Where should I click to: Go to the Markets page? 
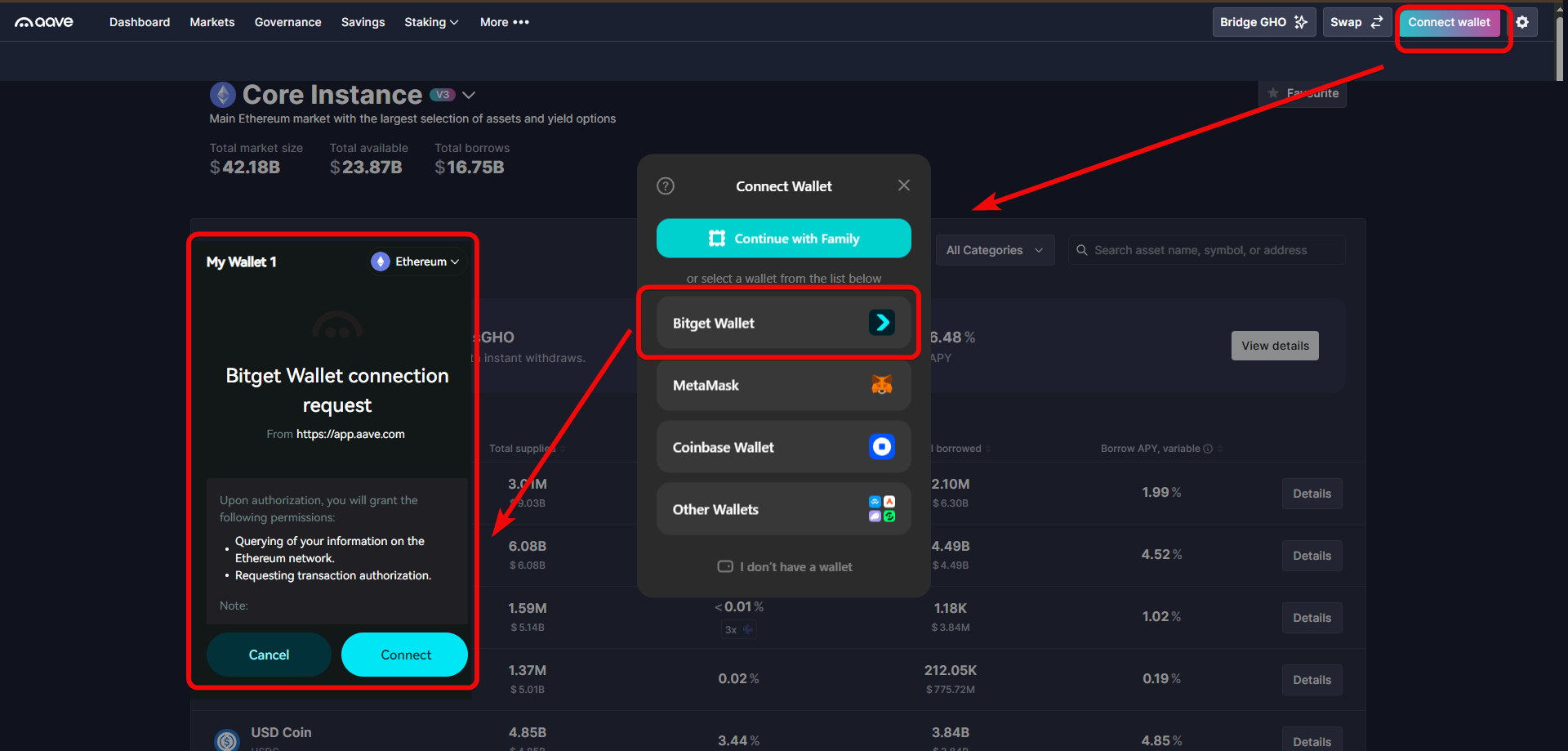[x=212, y=22]
